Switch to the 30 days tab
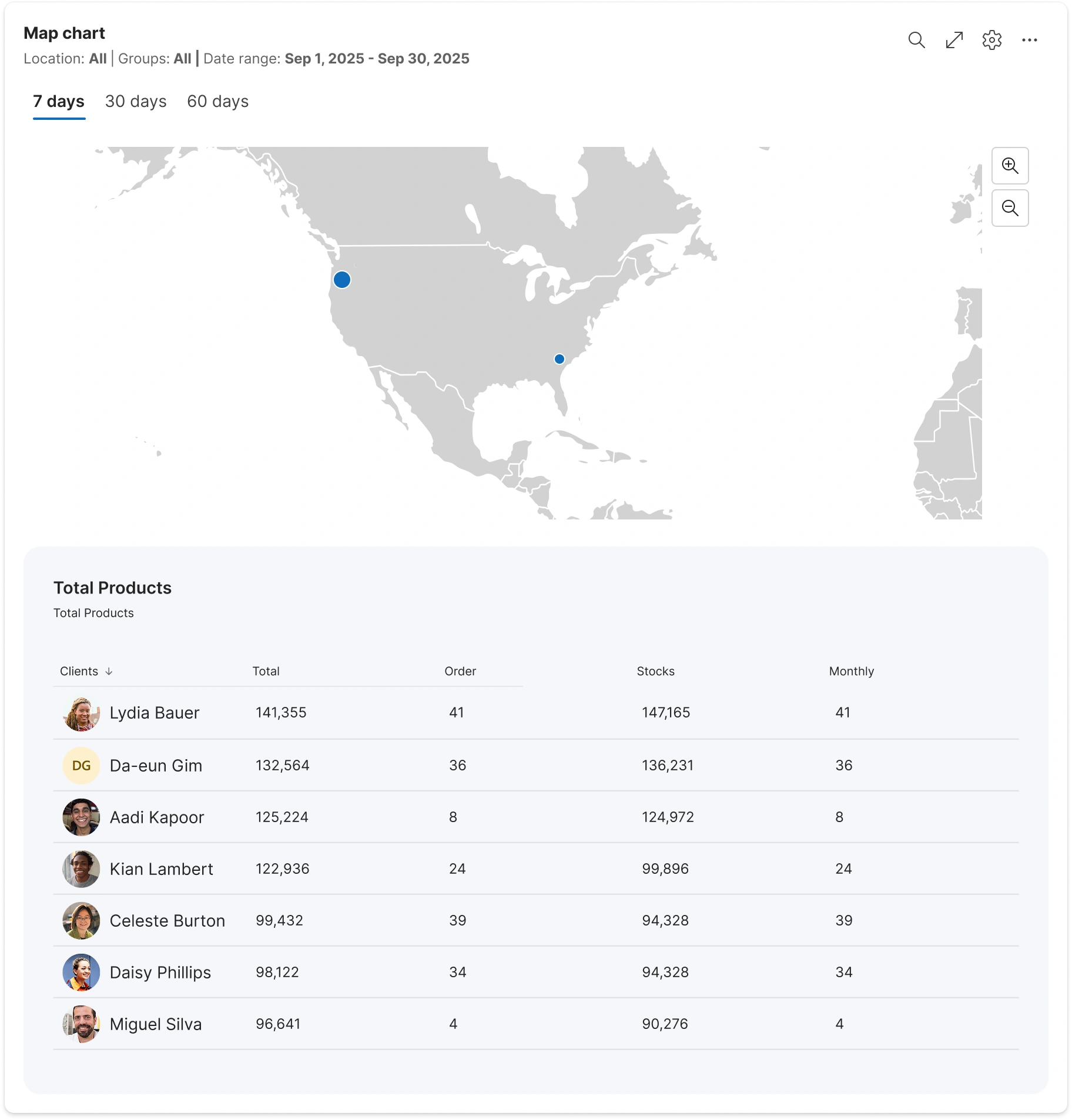 point(136,102)
